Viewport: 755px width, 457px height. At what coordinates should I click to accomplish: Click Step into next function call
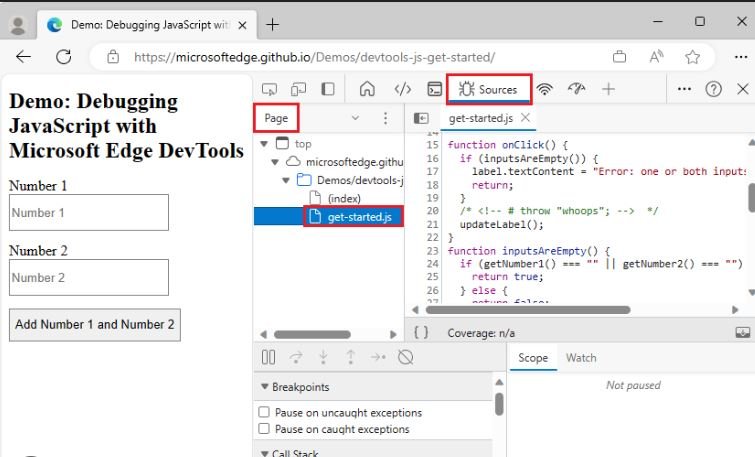click(324, 357)
